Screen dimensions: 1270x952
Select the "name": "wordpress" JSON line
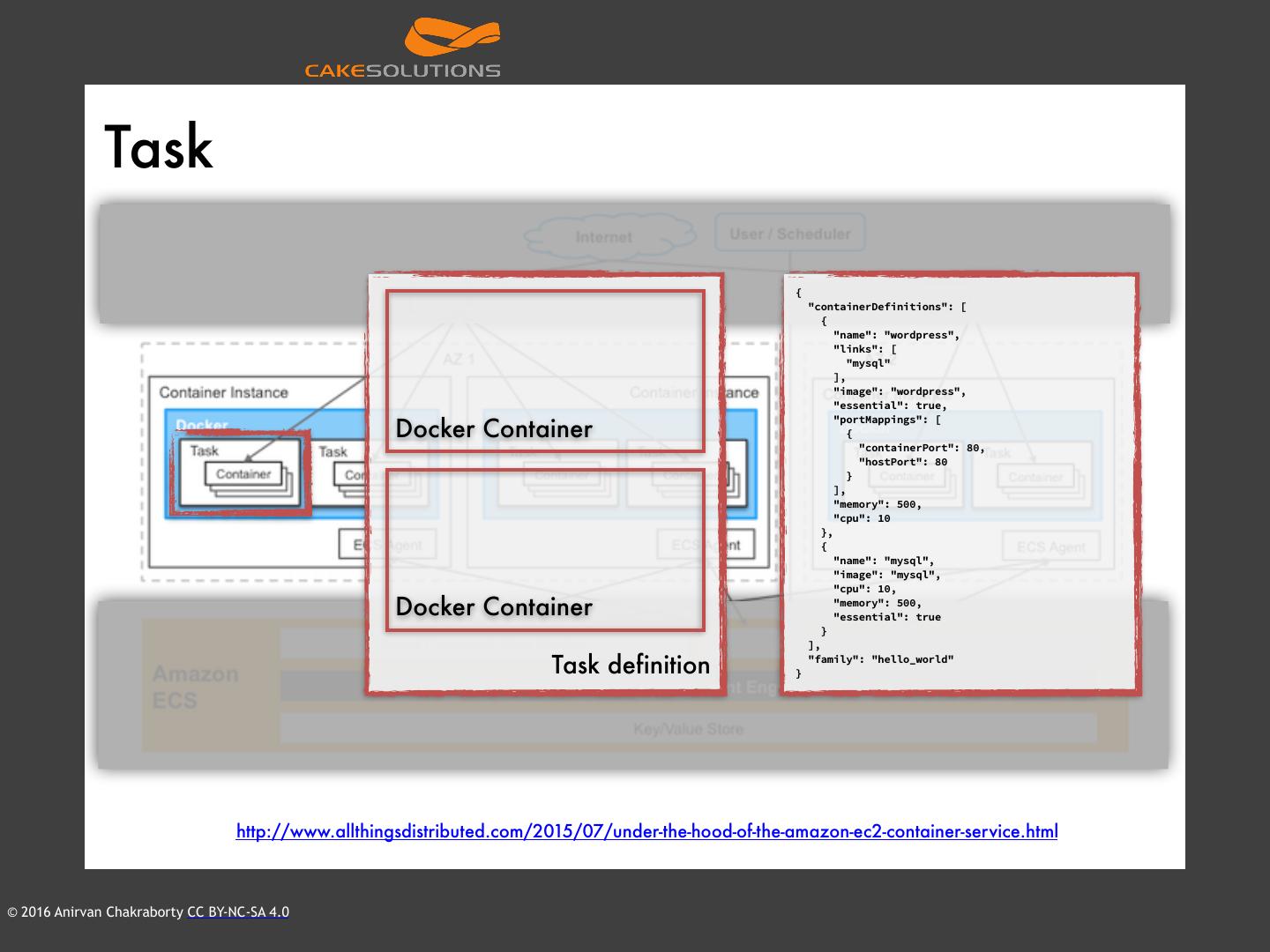pyautogui.click(x=896, y=335)
